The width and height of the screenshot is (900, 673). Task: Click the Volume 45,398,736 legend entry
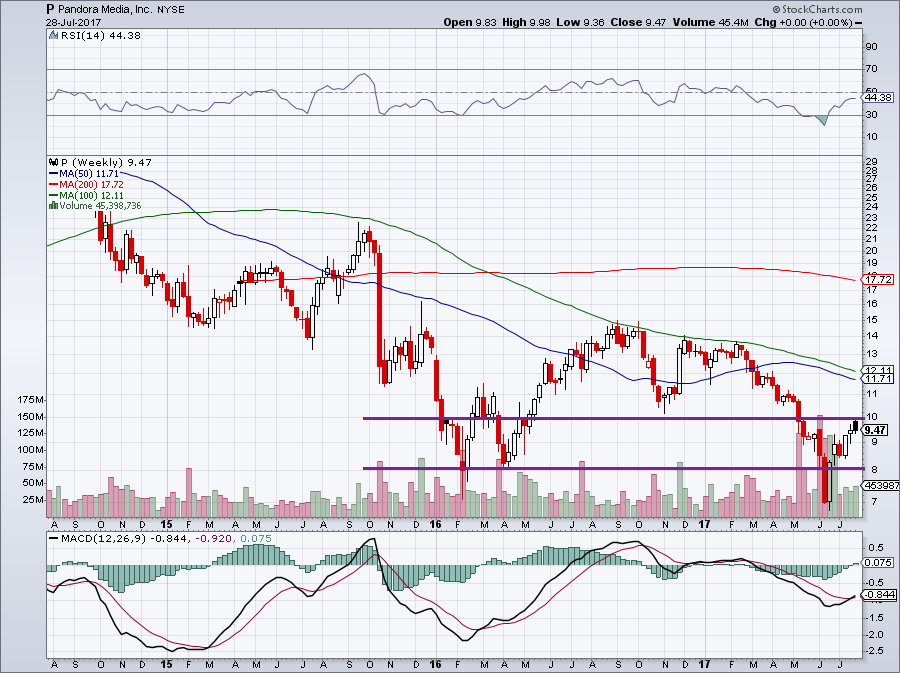100,206
